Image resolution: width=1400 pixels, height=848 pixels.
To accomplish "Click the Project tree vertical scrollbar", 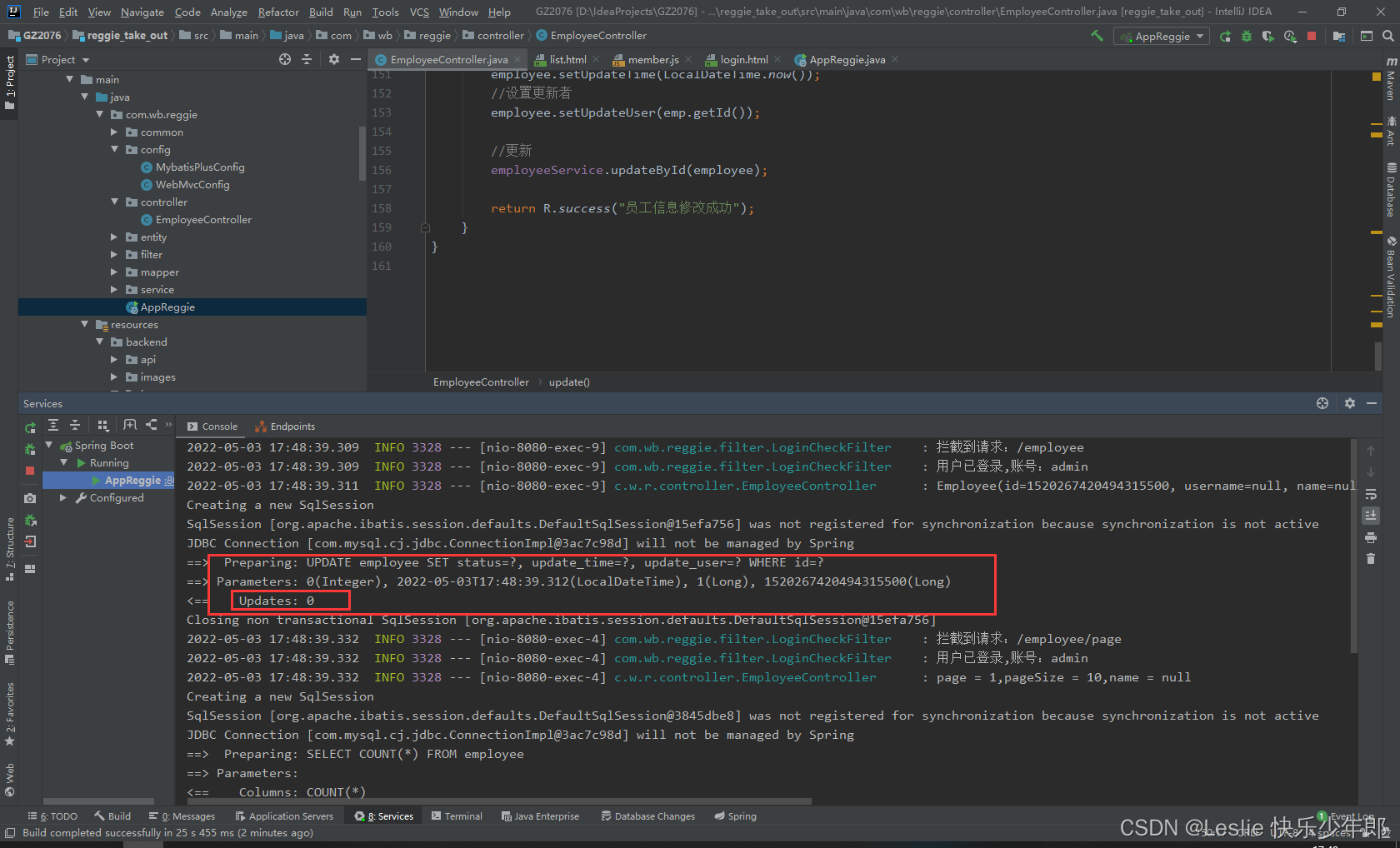I will pos(362,153).
